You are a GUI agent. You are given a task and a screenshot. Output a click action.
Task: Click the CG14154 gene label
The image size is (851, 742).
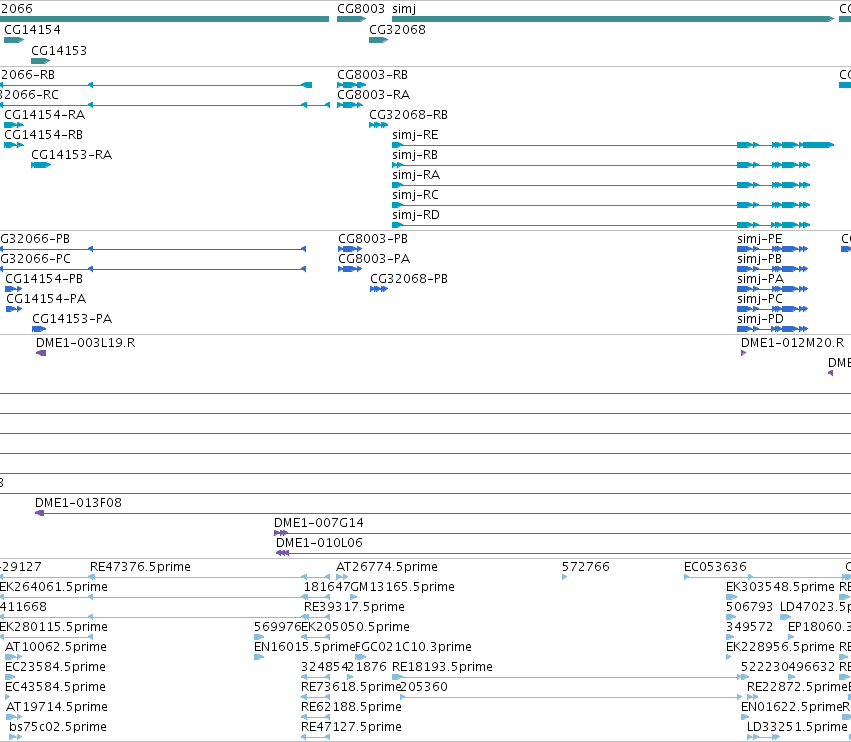click(32, 30)
